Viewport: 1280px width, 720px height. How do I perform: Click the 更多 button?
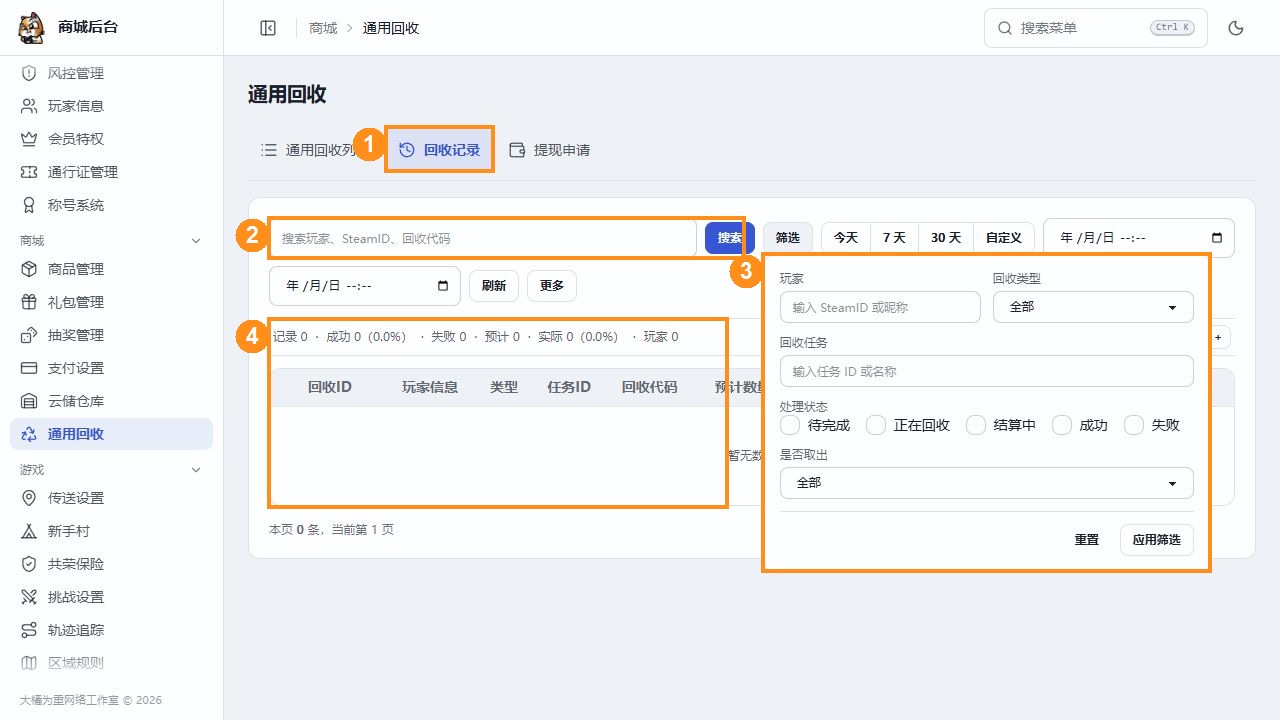552,286
